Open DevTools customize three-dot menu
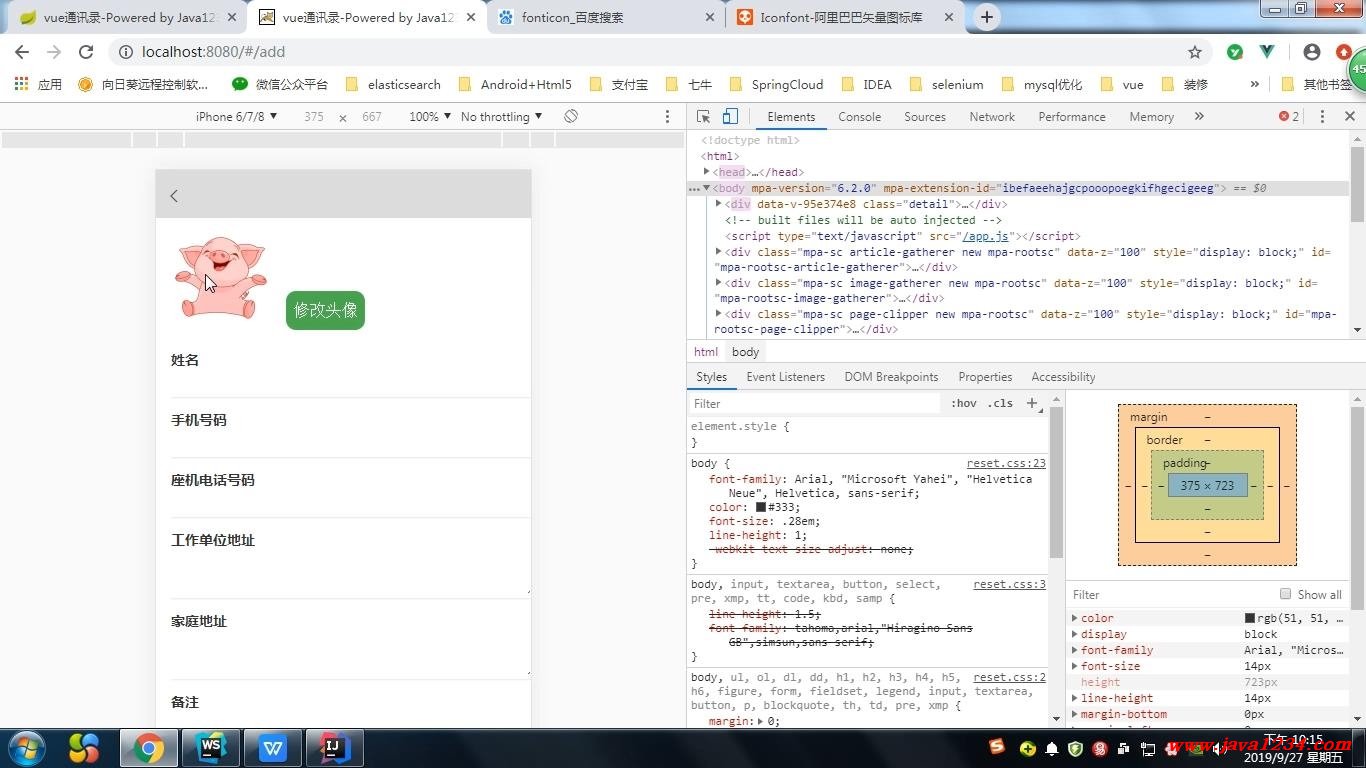 pos(1322,116)
